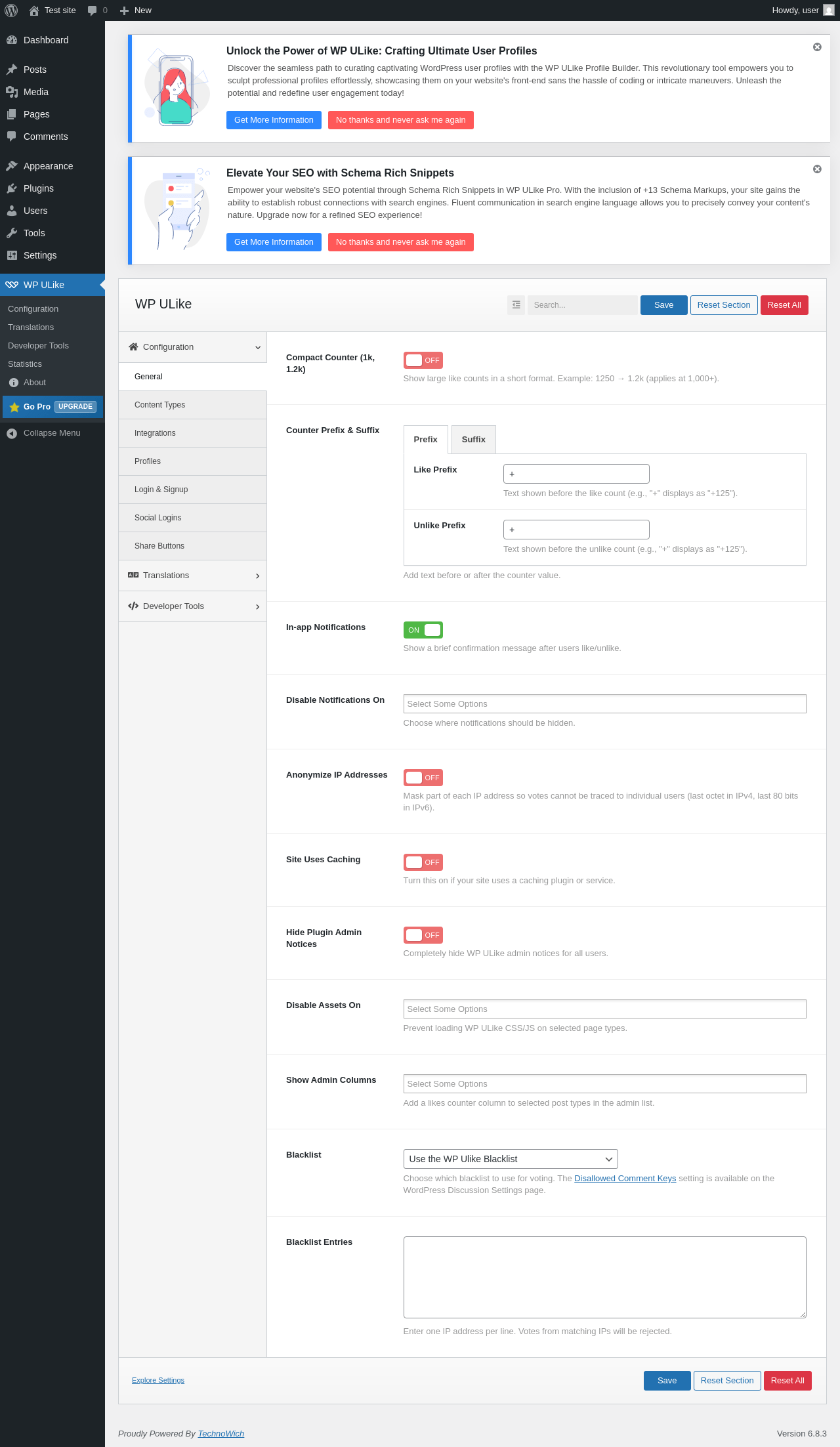This screenshot has height=1447, width=840.
Task: Collapse the Configuration section chevron
Action: [258, 347]
